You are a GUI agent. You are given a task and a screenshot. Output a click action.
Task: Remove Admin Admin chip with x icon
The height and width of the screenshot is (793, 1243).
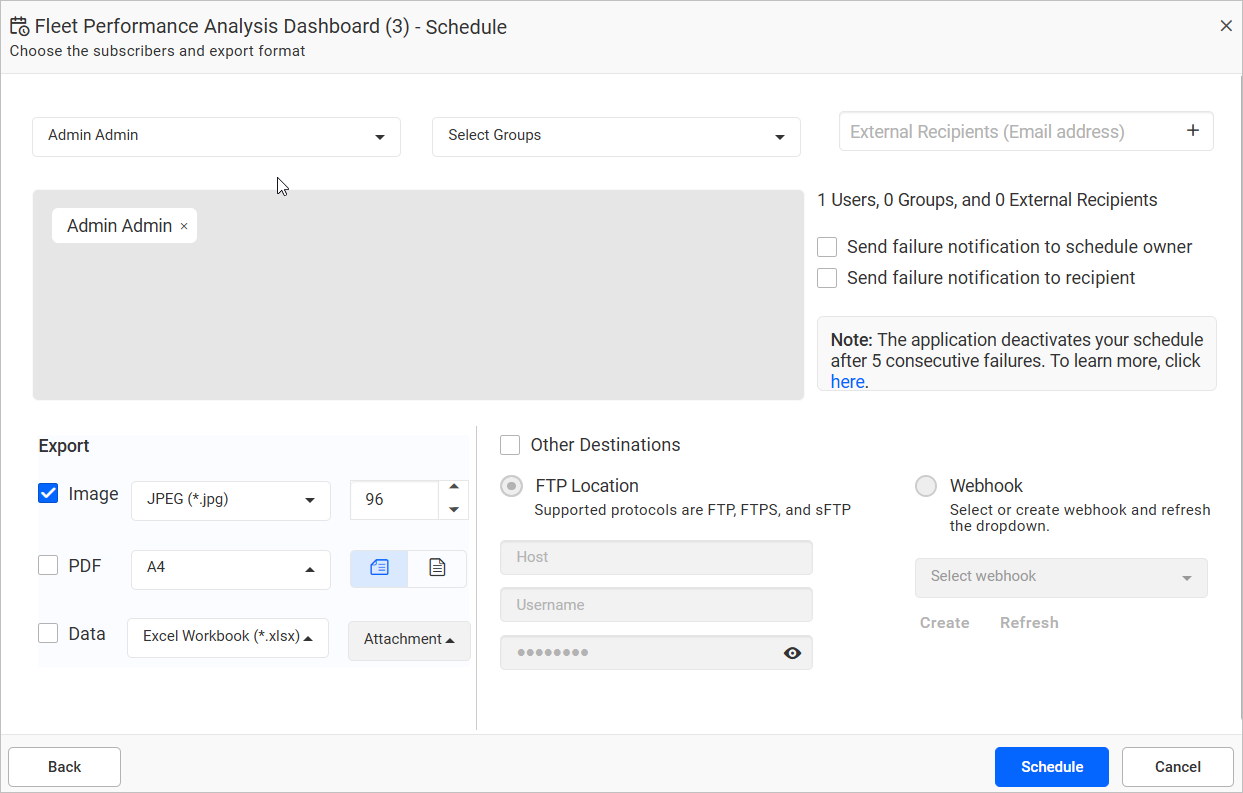coord(184,227)
